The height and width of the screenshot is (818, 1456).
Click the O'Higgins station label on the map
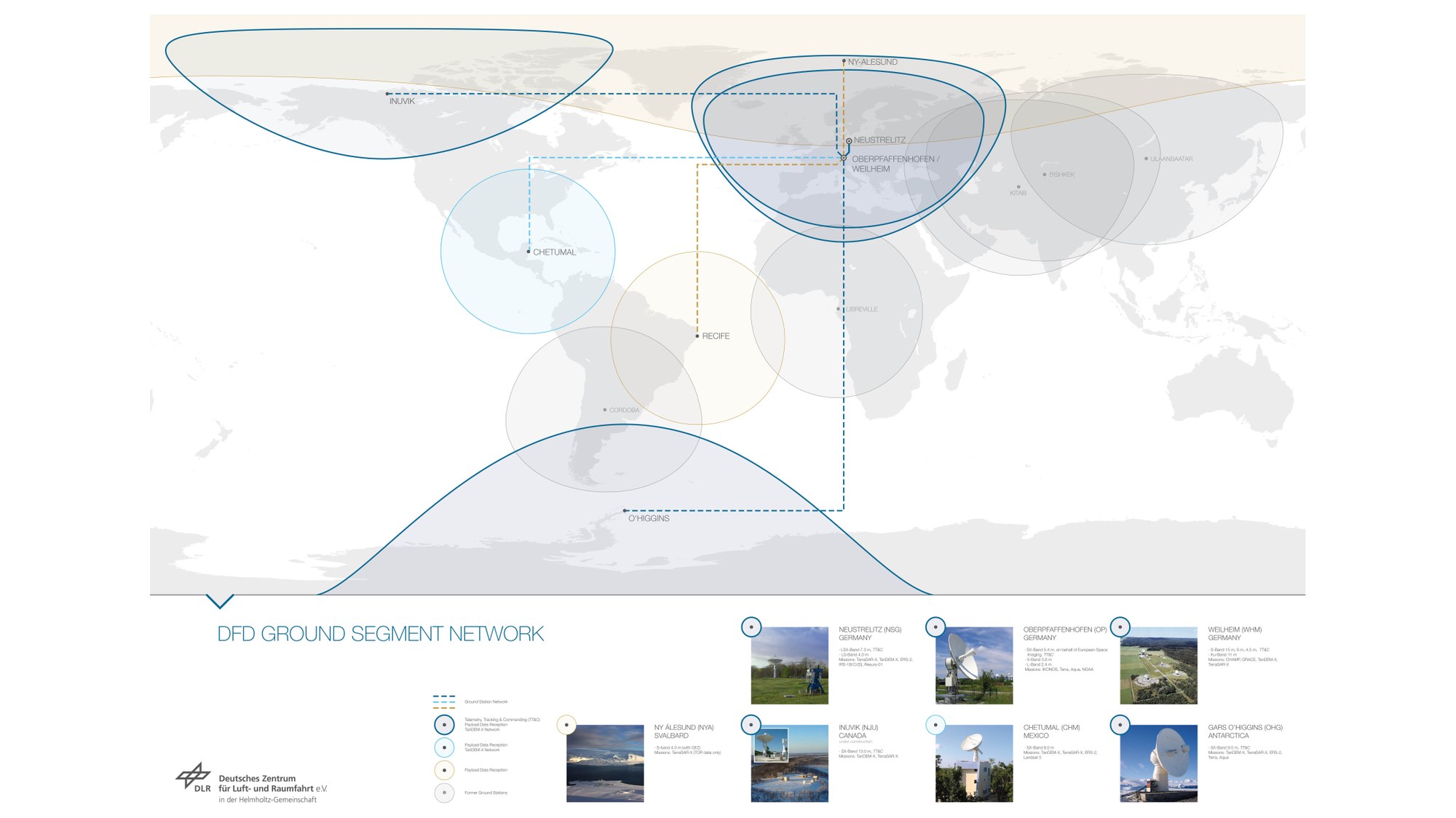(x=649, y=519)
